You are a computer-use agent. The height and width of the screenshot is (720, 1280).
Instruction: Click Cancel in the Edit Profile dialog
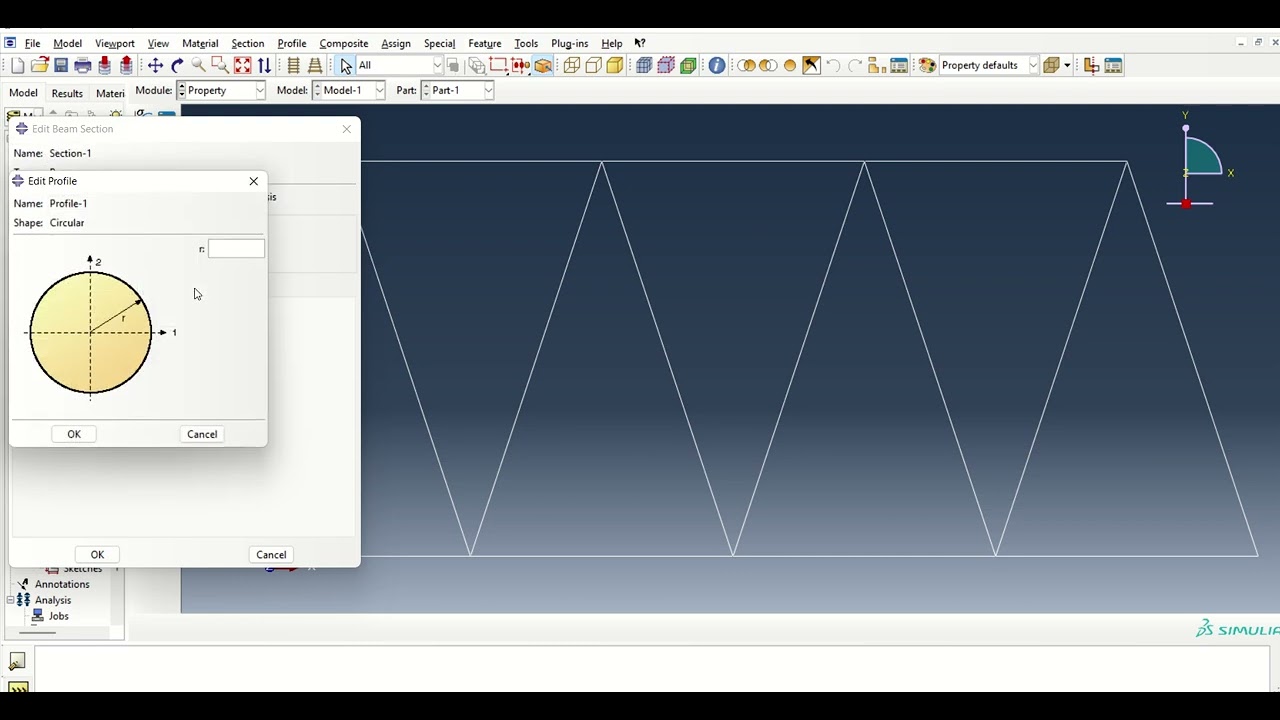coord(202,434)
